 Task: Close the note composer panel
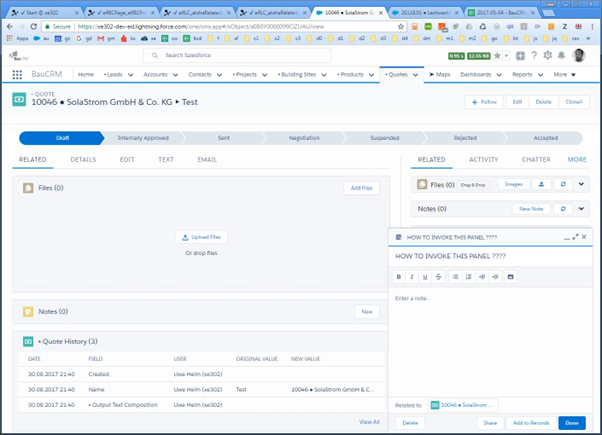pyautogui.click(x=584, y=237)
